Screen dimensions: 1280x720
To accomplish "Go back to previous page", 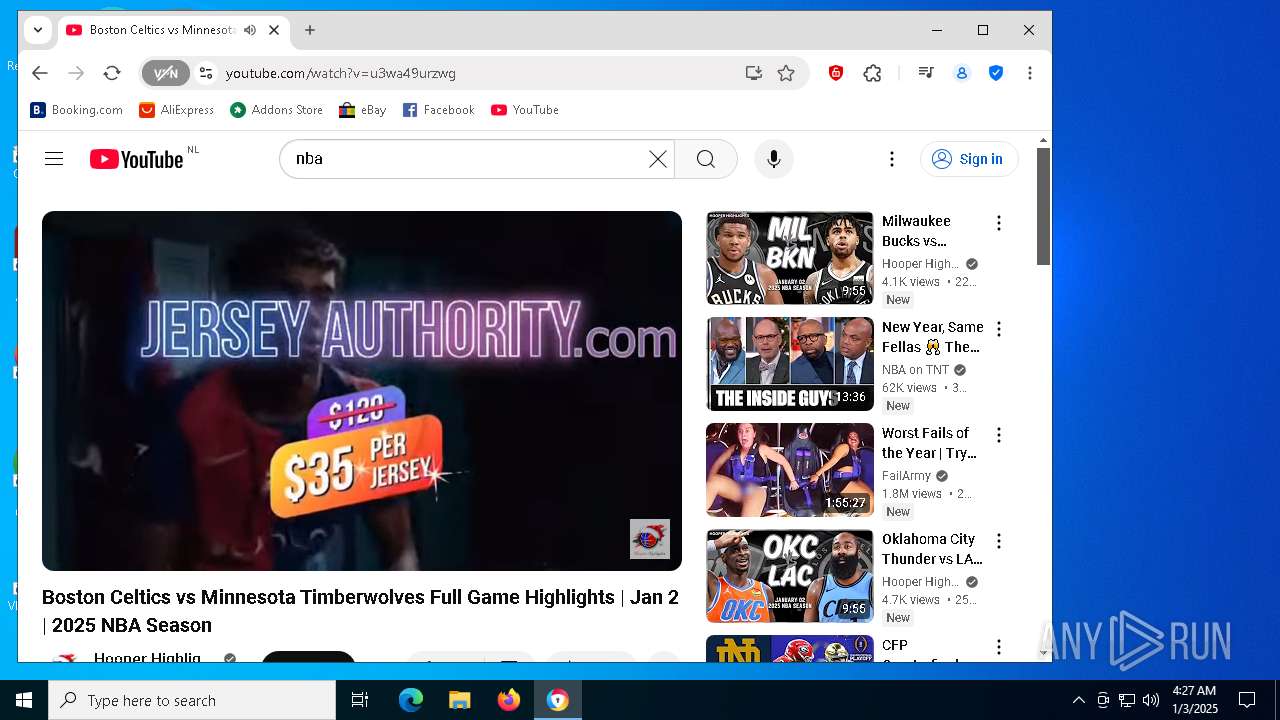I will [40, 73].
